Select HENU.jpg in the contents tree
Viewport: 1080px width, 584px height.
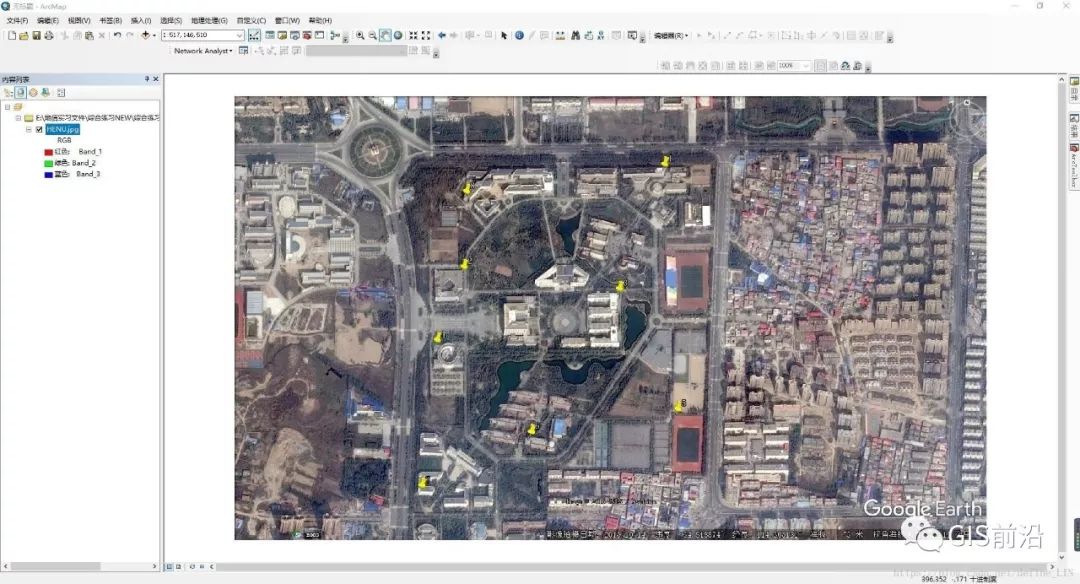(x=62, y=129)
